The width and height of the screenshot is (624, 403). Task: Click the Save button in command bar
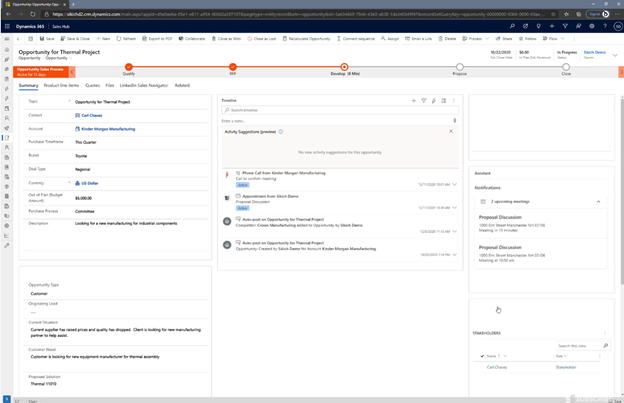coord(47,39)
